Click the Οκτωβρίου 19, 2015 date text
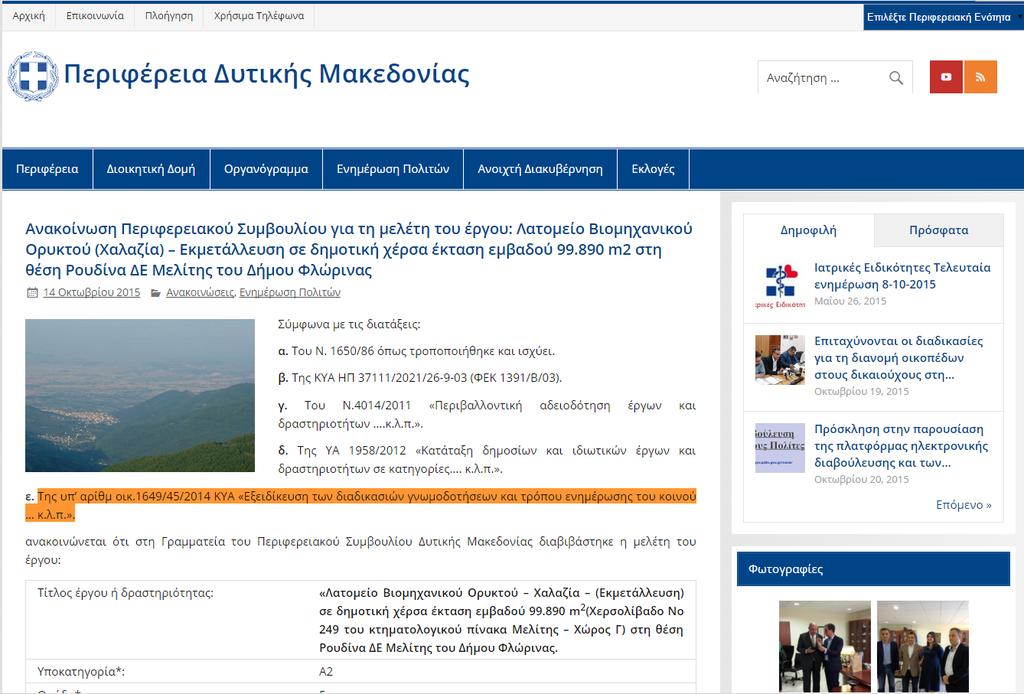1024x694 pixels. tap(861, 391)
